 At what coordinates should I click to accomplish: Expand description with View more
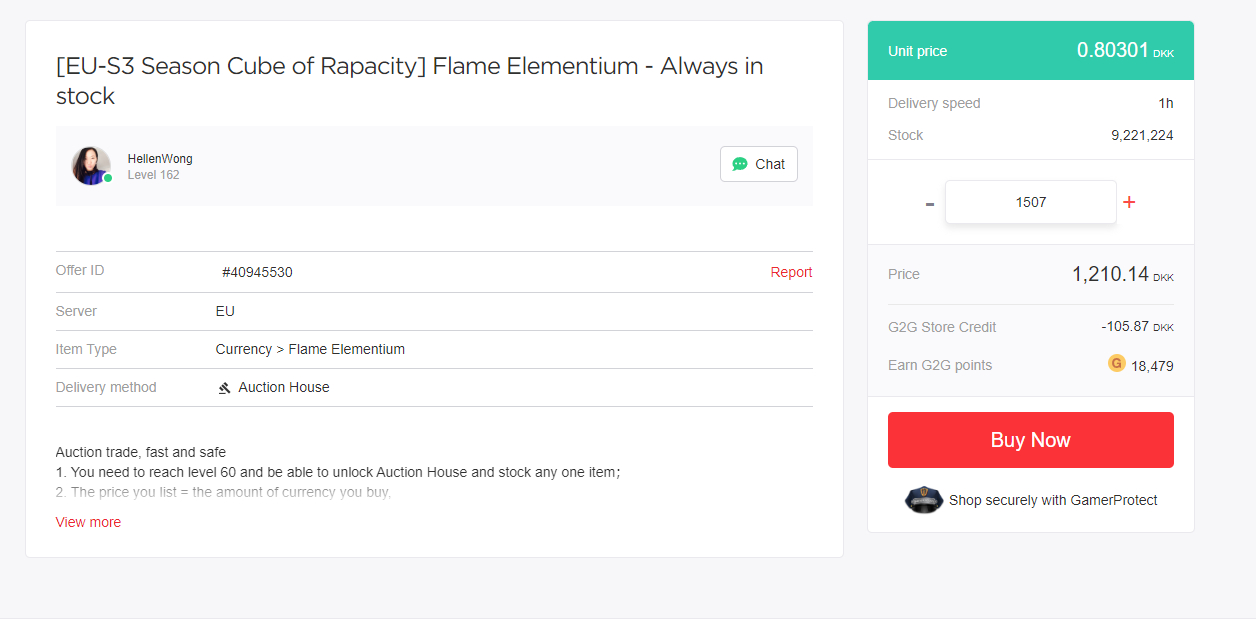point(88,522)
